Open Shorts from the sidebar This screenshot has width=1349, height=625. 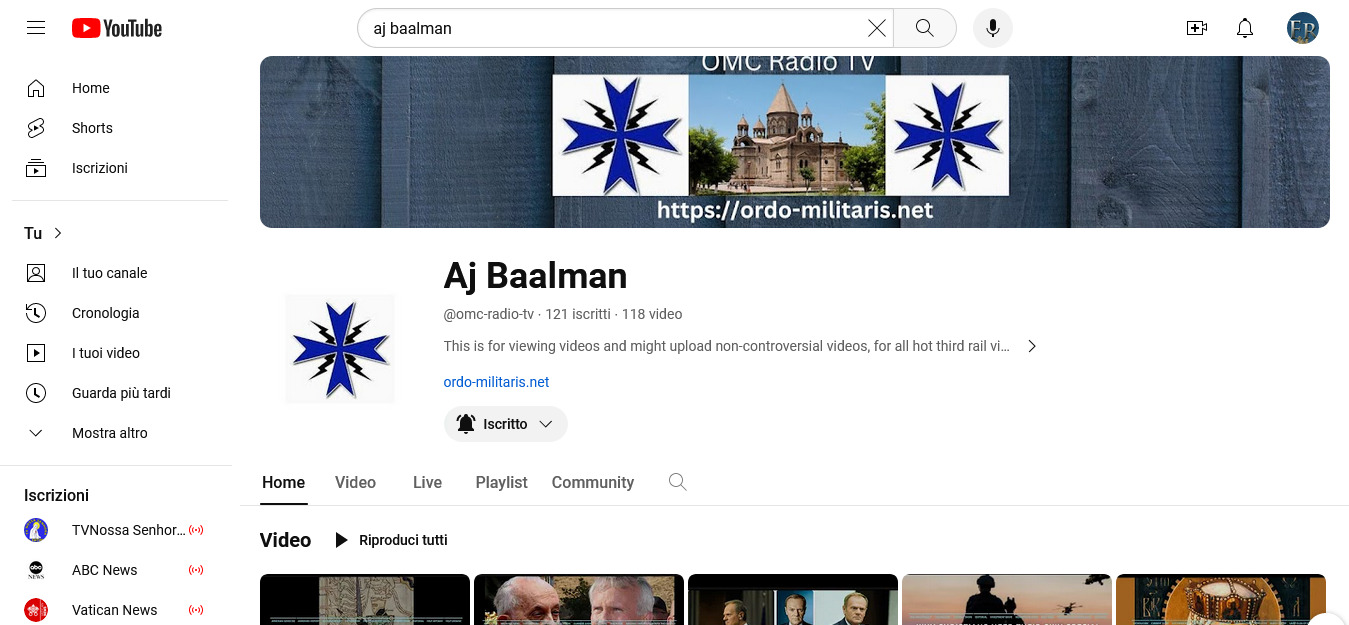pos(92,128)
